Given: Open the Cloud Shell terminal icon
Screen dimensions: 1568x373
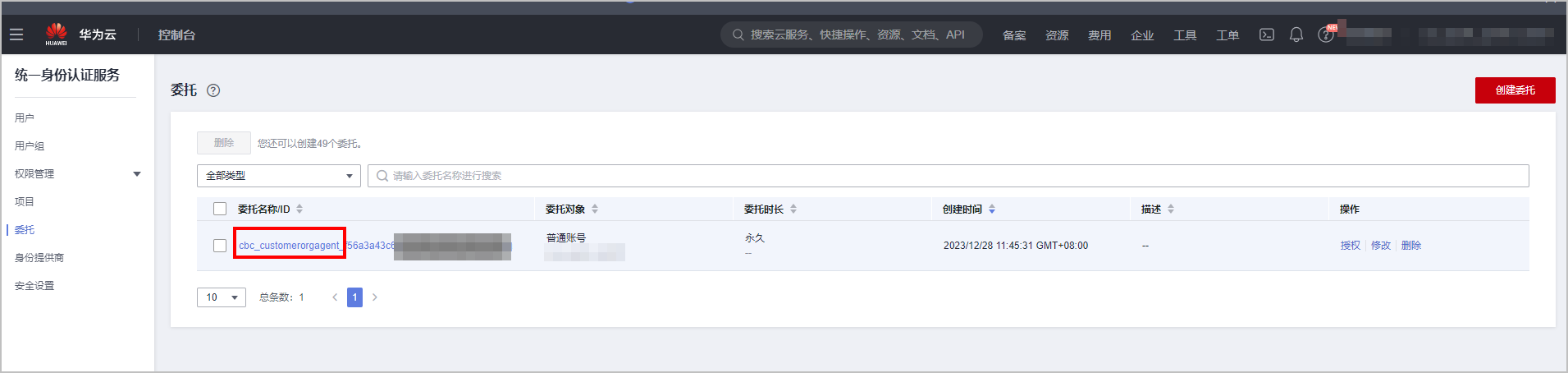Looking at the screenshot, I should [x=1267, y=35].
